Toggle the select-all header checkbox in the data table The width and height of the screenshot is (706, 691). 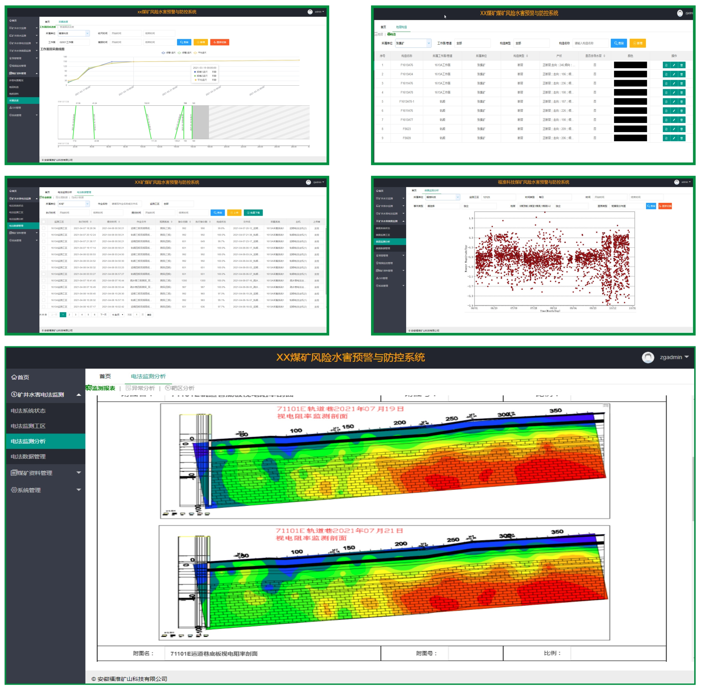click(43, 221)
